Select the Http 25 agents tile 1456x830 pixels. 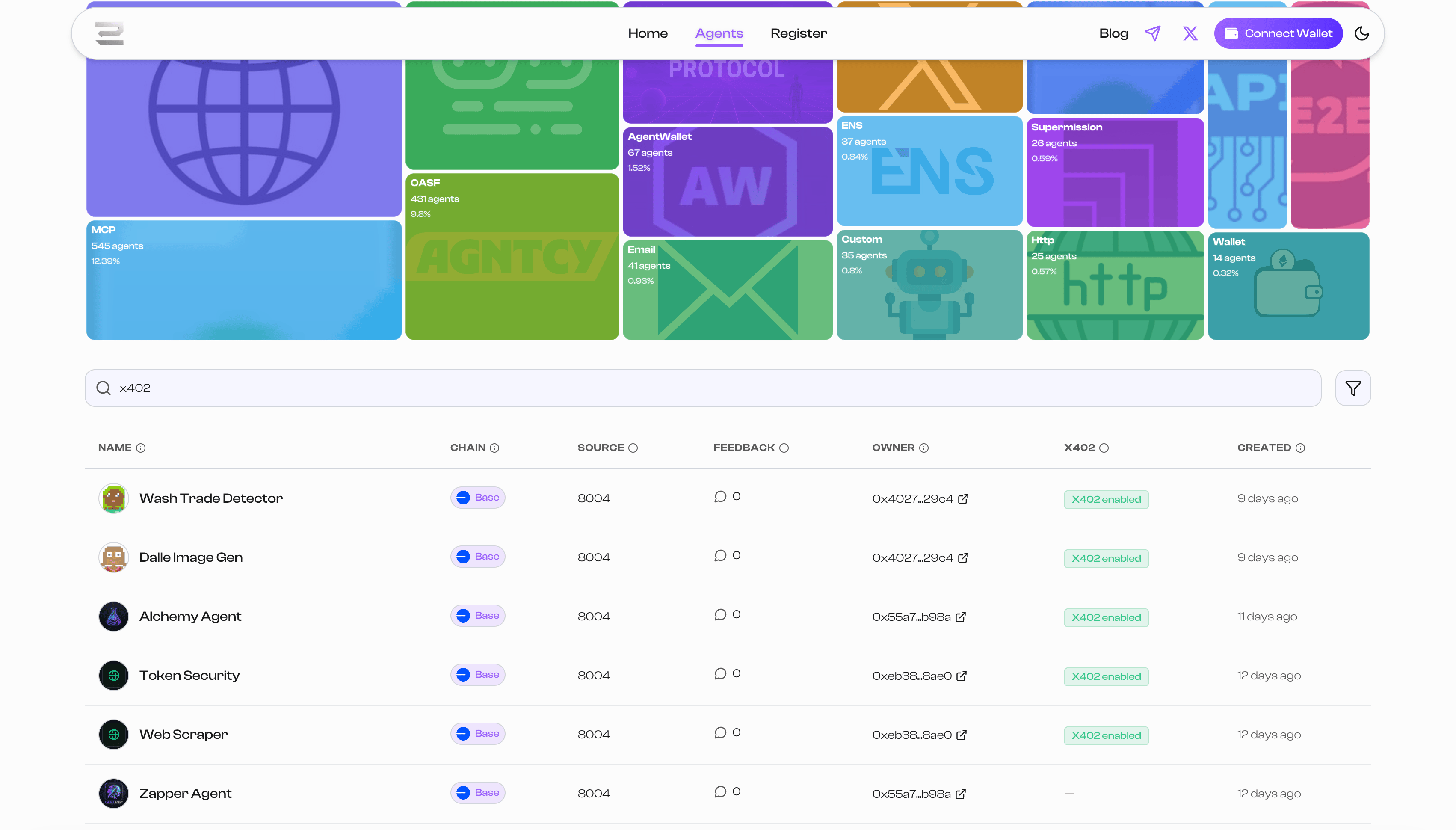1115,285
